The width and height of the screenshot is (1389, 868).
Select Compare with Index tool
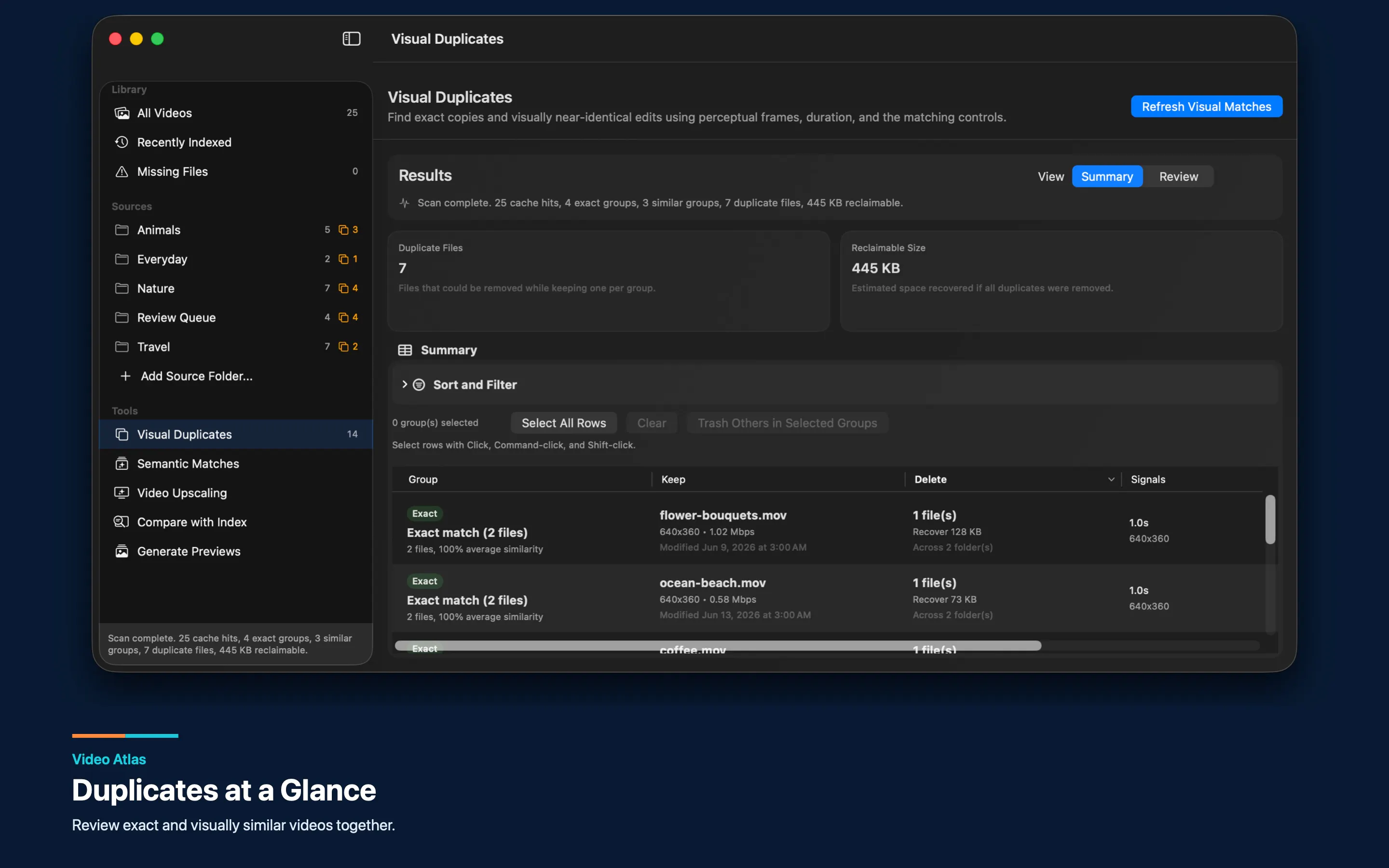[x=236, y=522]
